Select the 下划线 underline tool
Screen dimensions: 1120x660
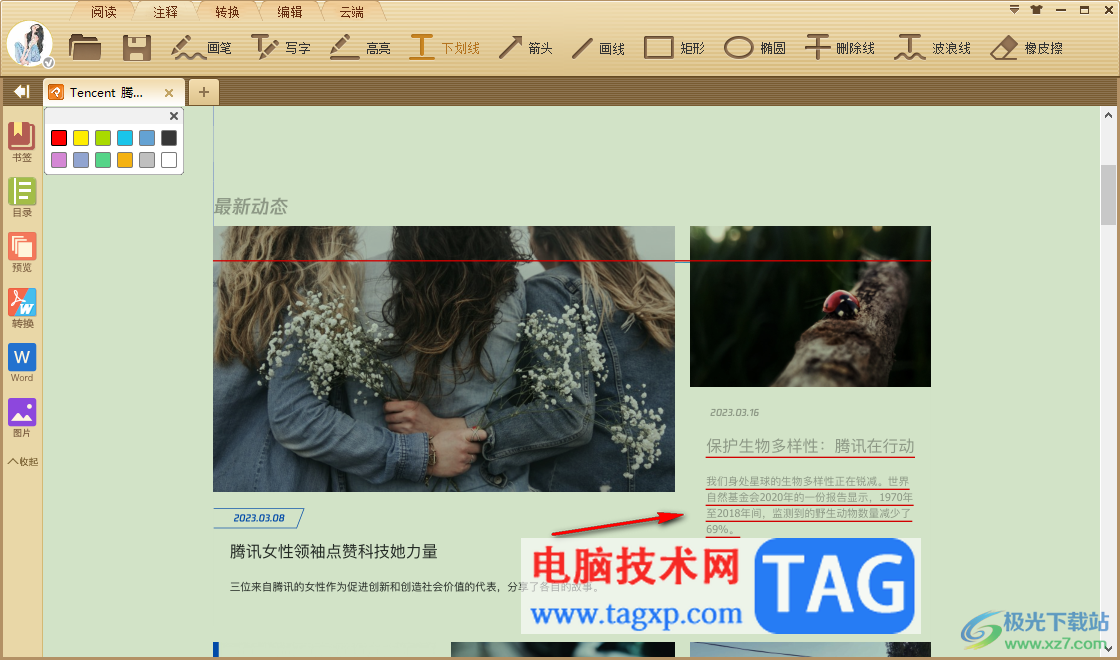pos(444,47)
